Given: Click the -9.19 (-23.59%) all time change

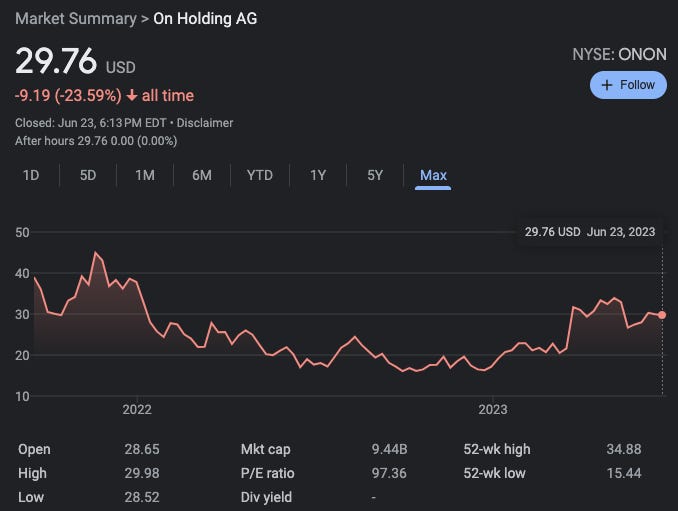Looking at the screenshot, I should tap(104, 96).
